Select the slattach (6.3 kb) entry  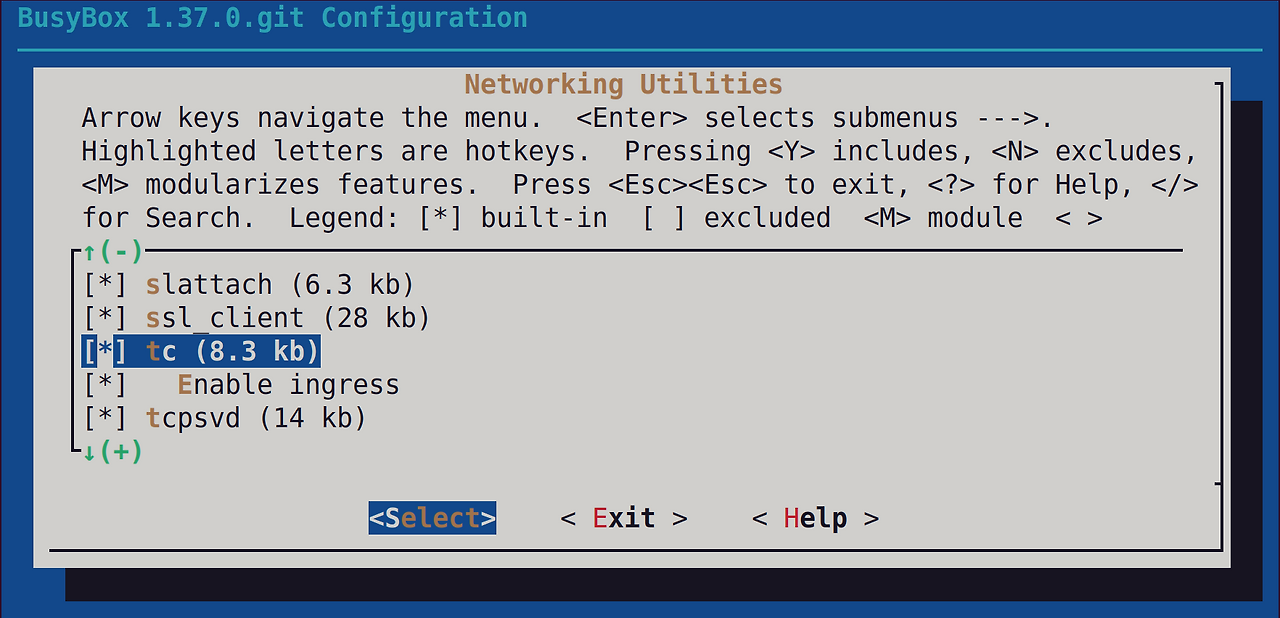(x=280, y=285)
